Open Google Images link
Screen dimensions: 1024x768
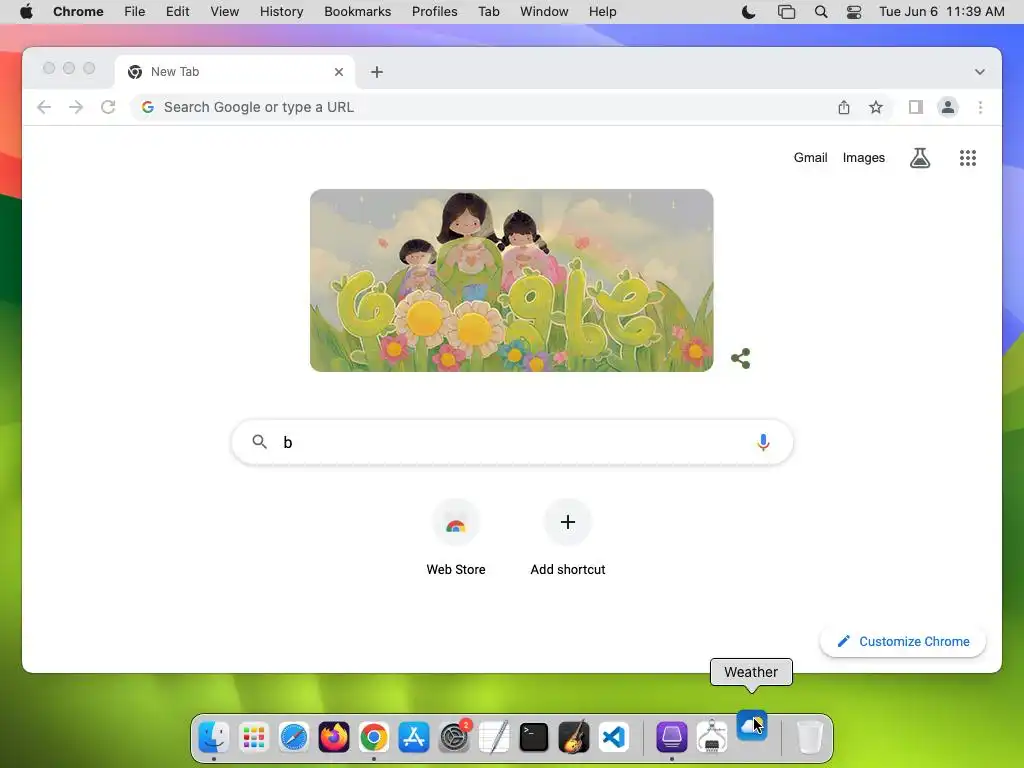point(863,157)
